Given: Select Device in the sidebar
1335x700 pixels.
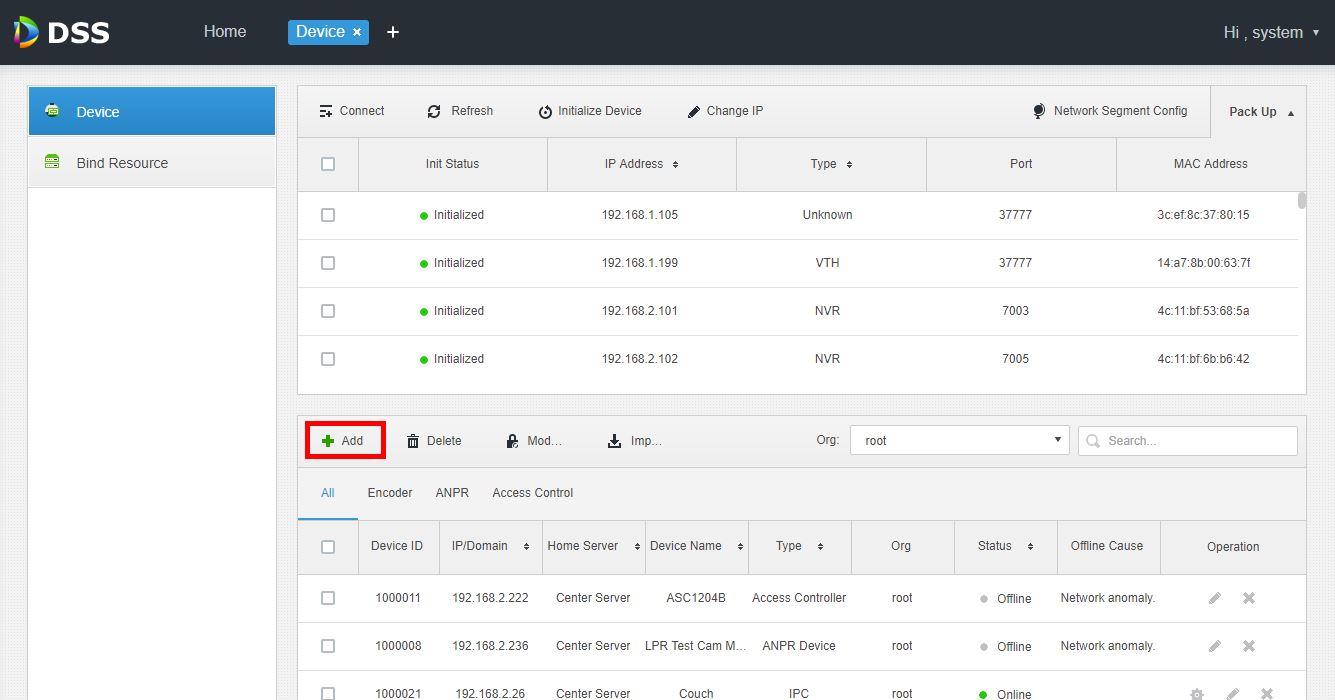Looking at the screenshot, I should coord(152,111).
